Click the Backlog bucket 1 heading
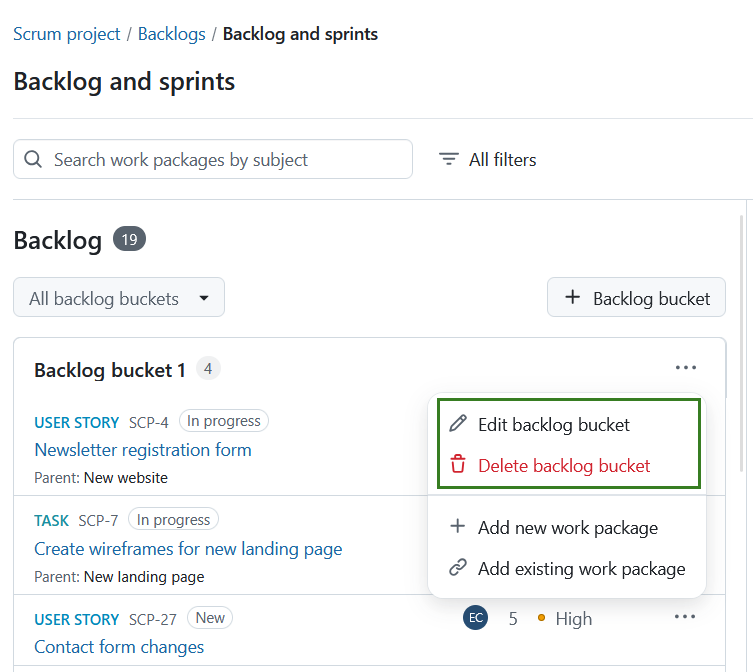Image resolution: width=753 pixels, height=672 pixels. (x=110, y=370)
